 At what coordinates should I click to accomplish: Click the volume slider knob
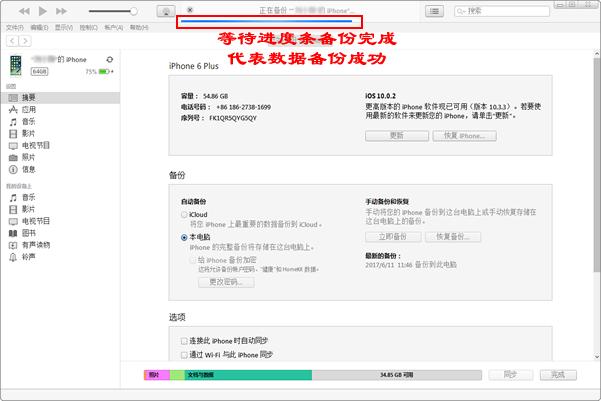pos(133,11)
